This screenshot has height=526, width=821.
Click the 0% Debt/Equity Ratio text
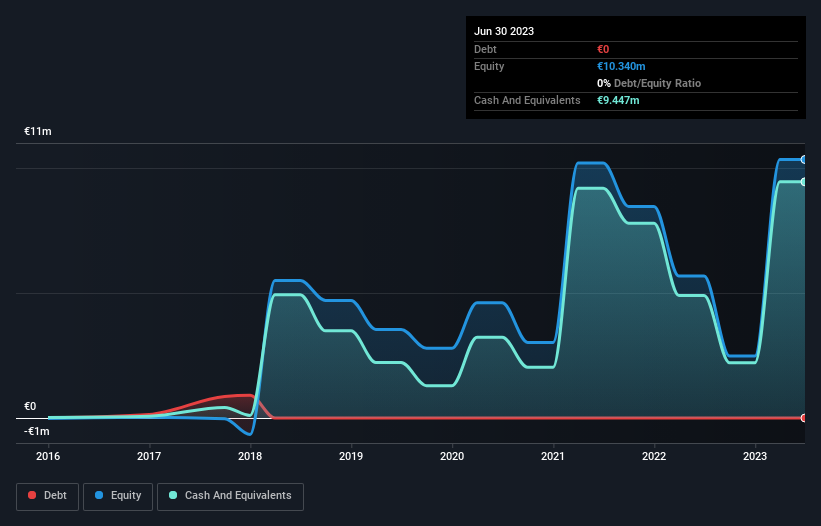[649, 83]
